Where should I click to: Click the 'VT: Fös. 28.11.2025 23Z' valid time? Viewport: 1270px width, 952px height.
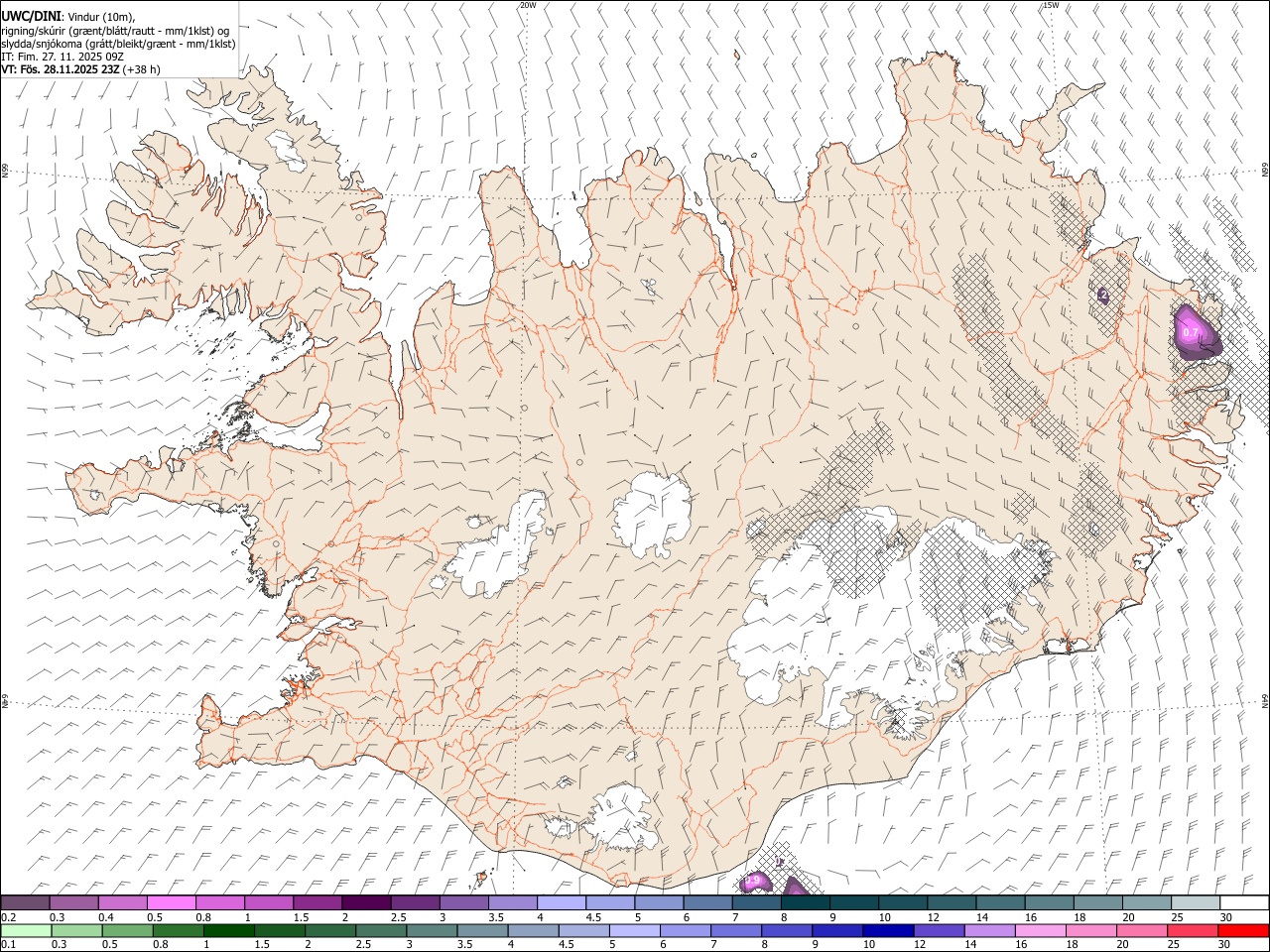(x=61, y=69)
